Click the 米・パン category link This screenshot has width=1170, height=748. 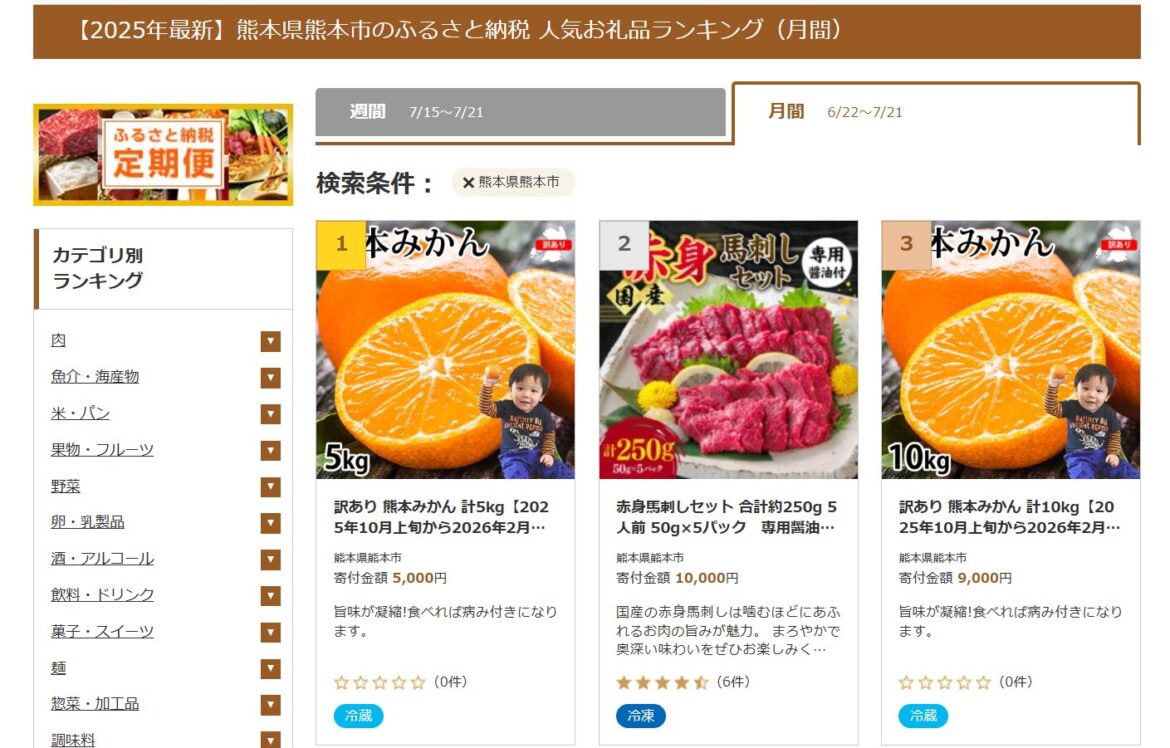coord(80,413)
